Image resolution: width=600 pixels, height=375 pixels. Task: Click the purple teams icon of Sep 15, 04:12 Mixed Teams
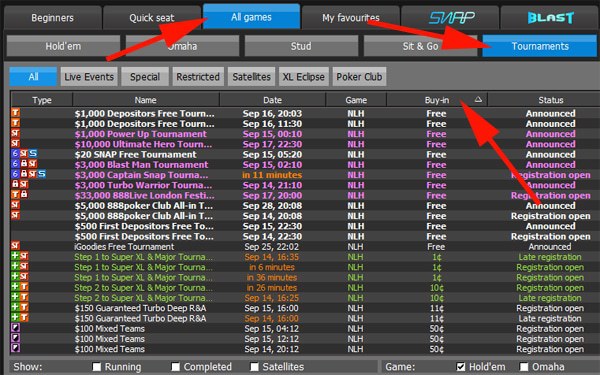[x=15, y=328]
